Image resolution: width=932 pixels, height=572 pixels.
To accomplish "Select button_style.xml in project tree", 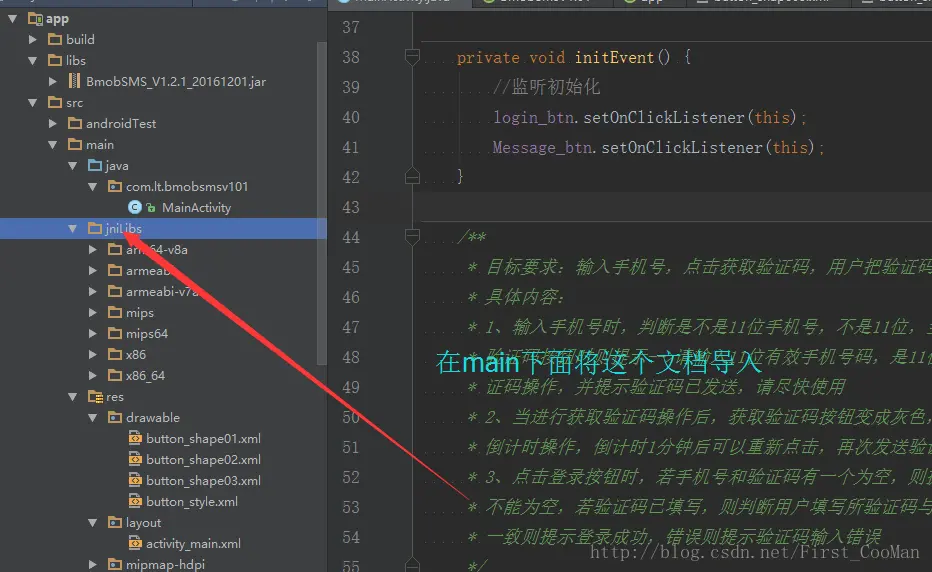I will click(191, 502).
